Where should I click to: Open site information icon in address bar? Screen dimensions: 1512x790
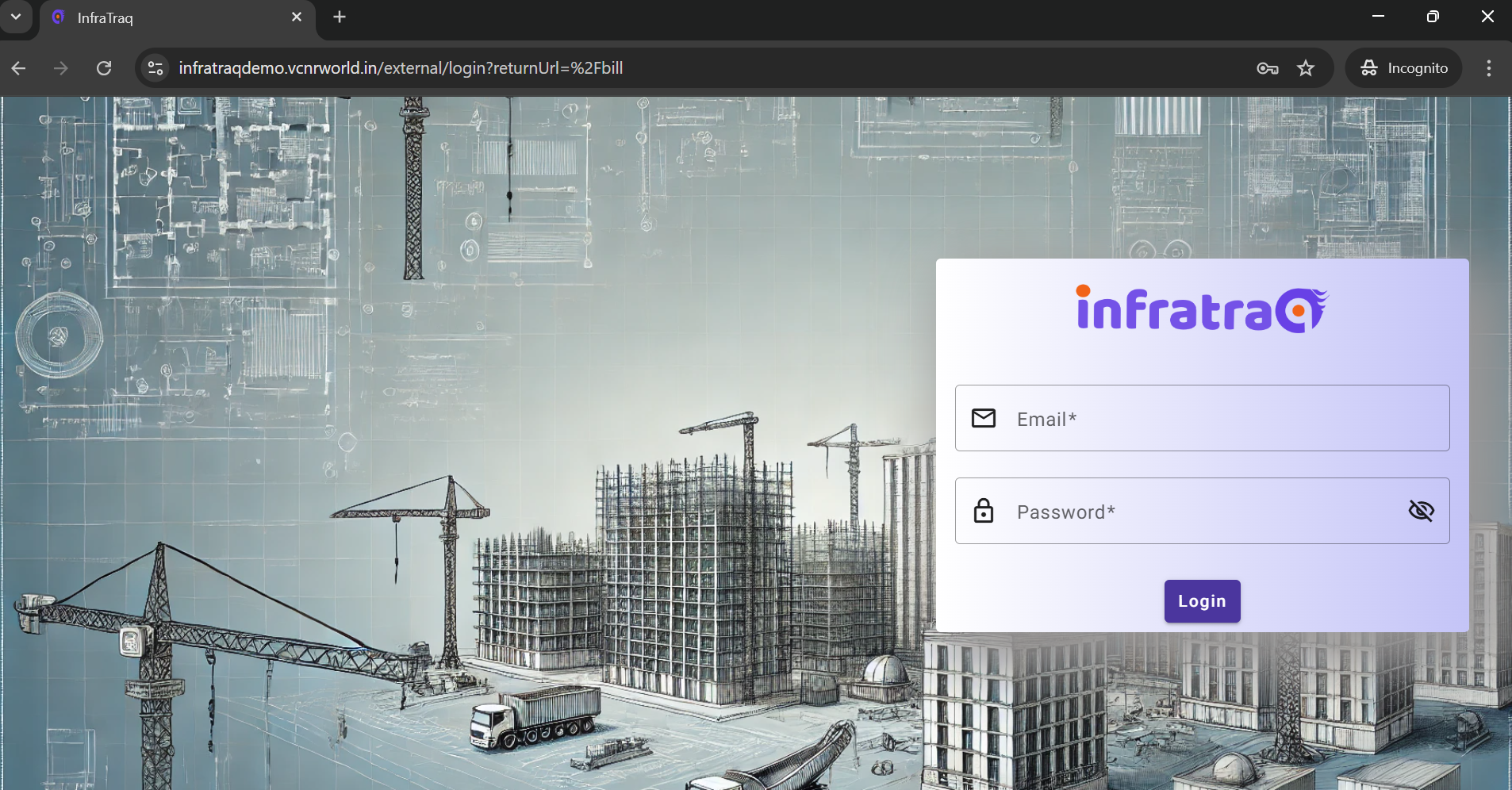pos(155,68)
